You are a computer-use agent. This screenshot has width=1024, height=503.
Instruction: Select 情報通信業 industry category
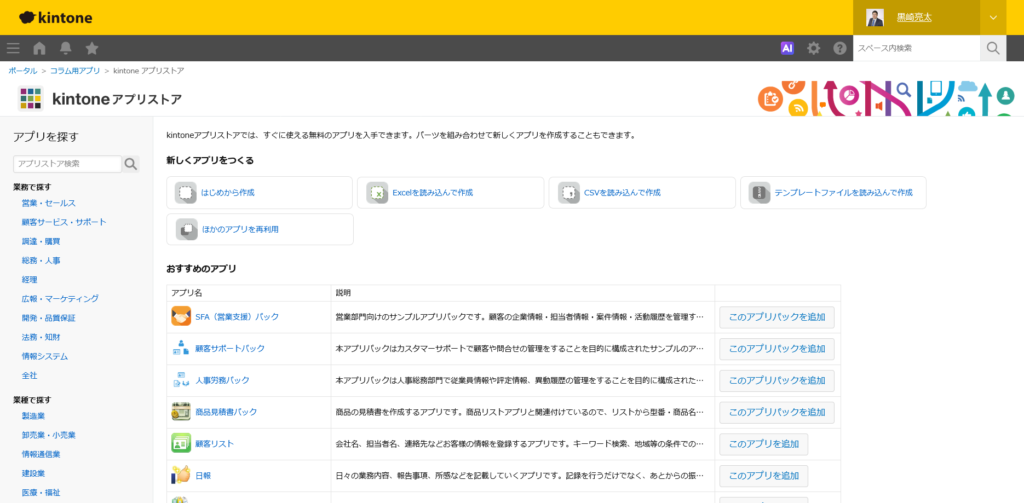40,454
